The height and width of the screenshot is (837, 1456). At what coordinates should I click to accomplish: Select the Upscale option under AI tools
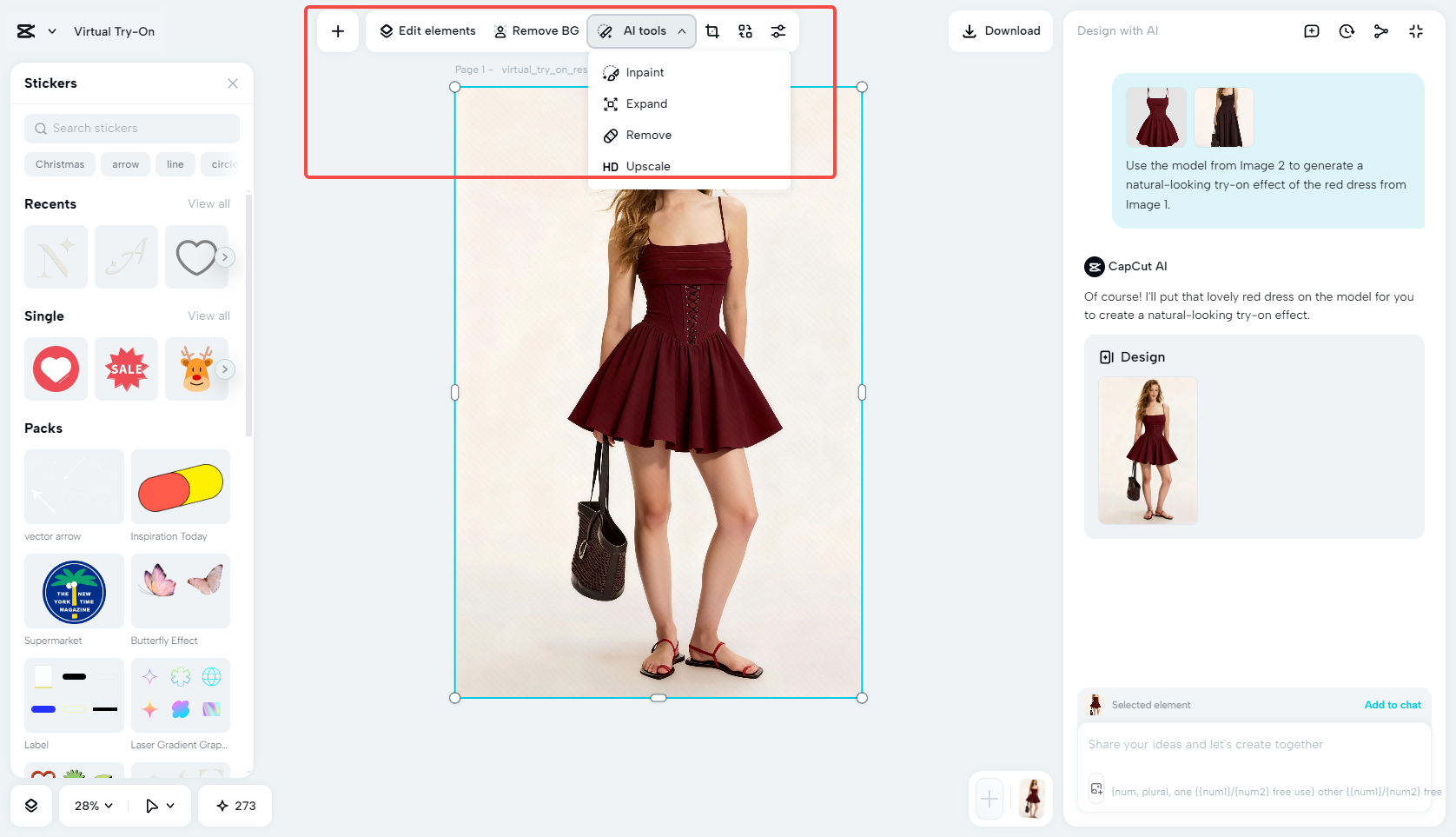650,166
